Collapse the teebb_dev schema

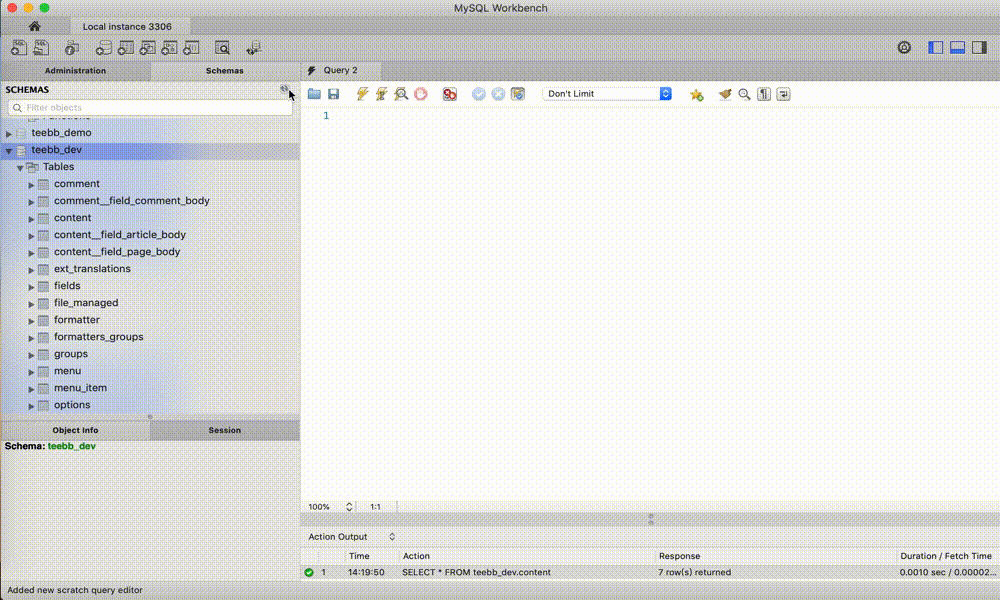(9, 150)
